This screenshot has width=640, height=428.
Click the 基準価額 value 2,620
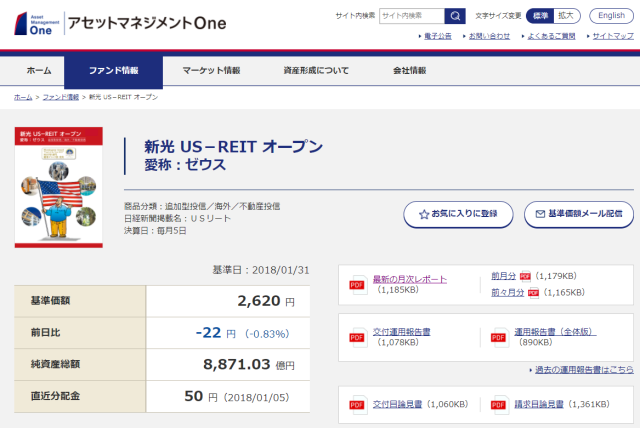(x=259, y=301)
